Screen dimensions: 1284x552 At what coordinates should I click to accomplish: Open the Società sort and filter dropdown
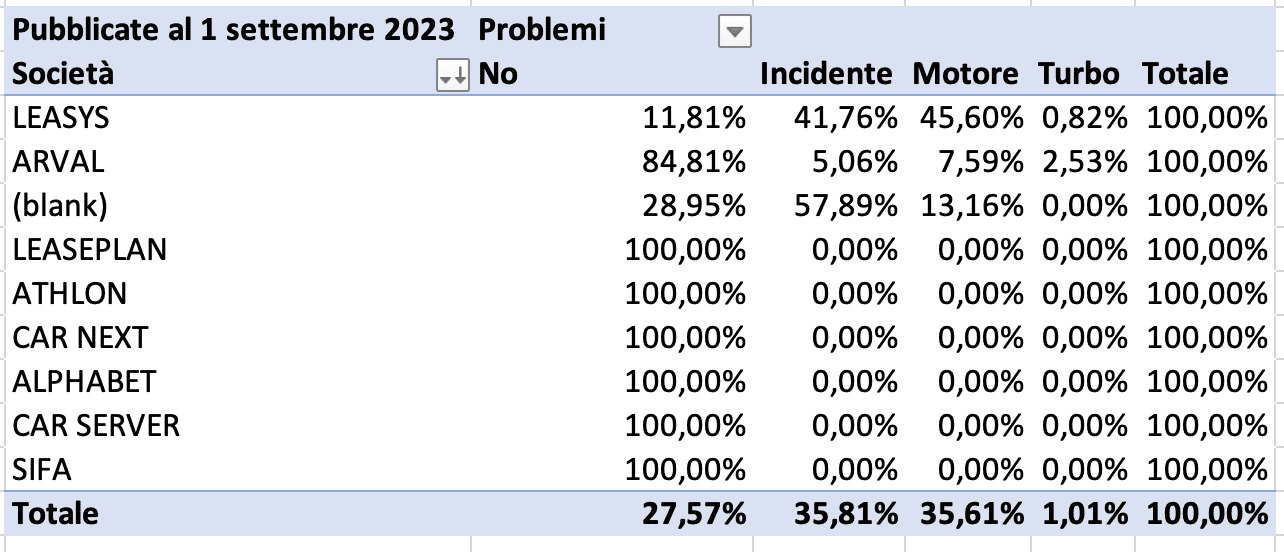click(453, 76)
